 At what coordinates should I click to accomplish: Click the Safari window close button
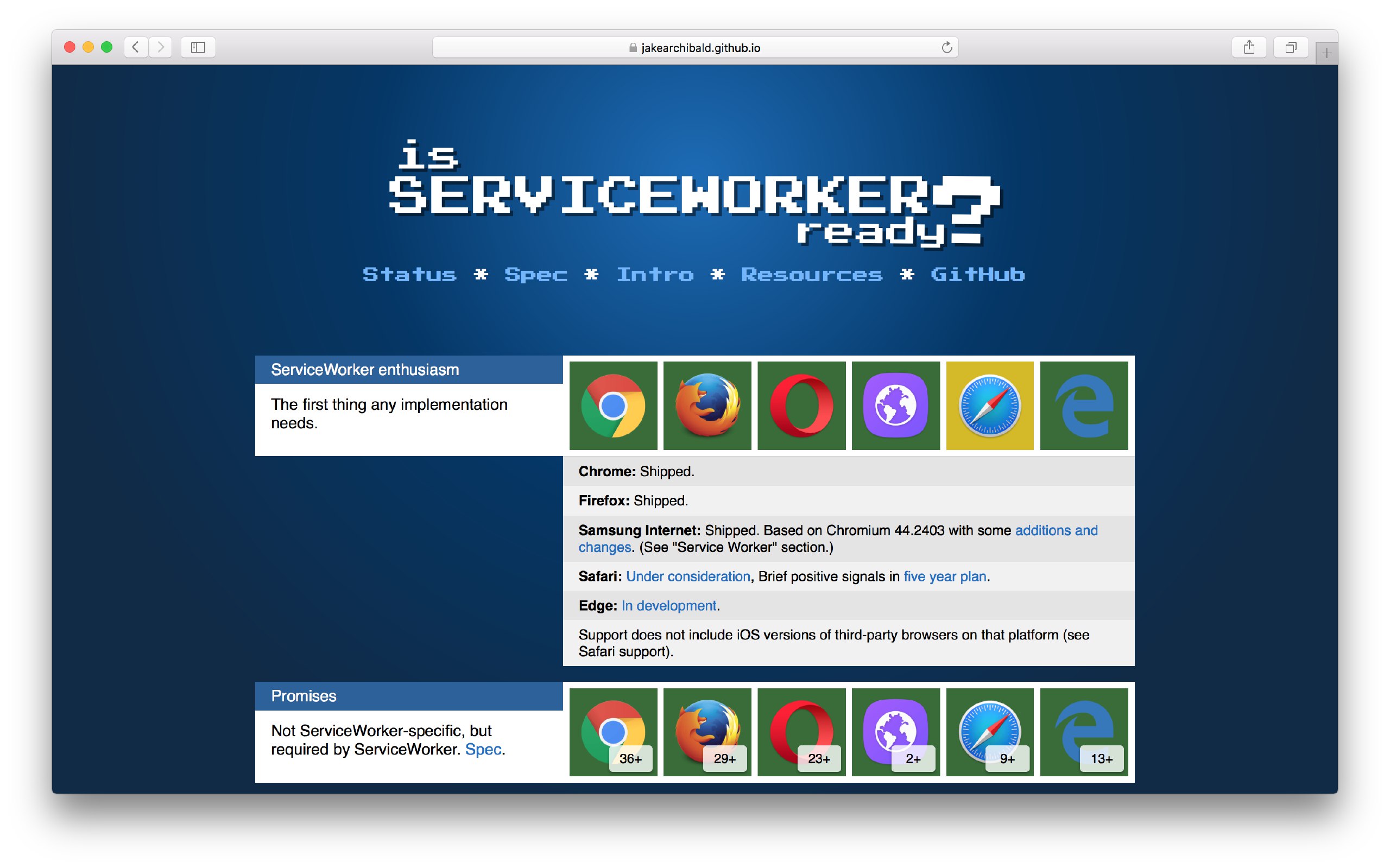(69, 47)
